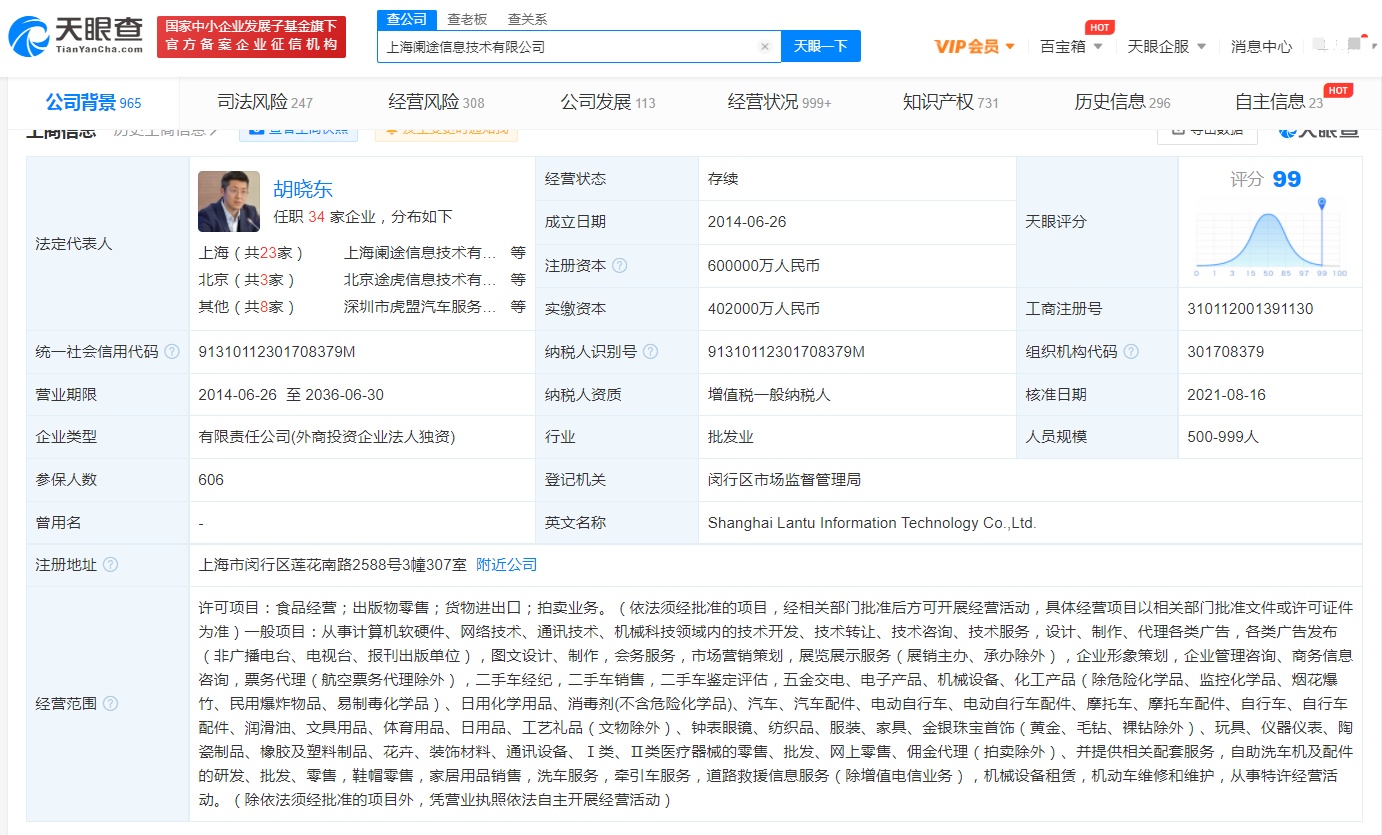Open the 历史信息 tab

pos(1122,102)
